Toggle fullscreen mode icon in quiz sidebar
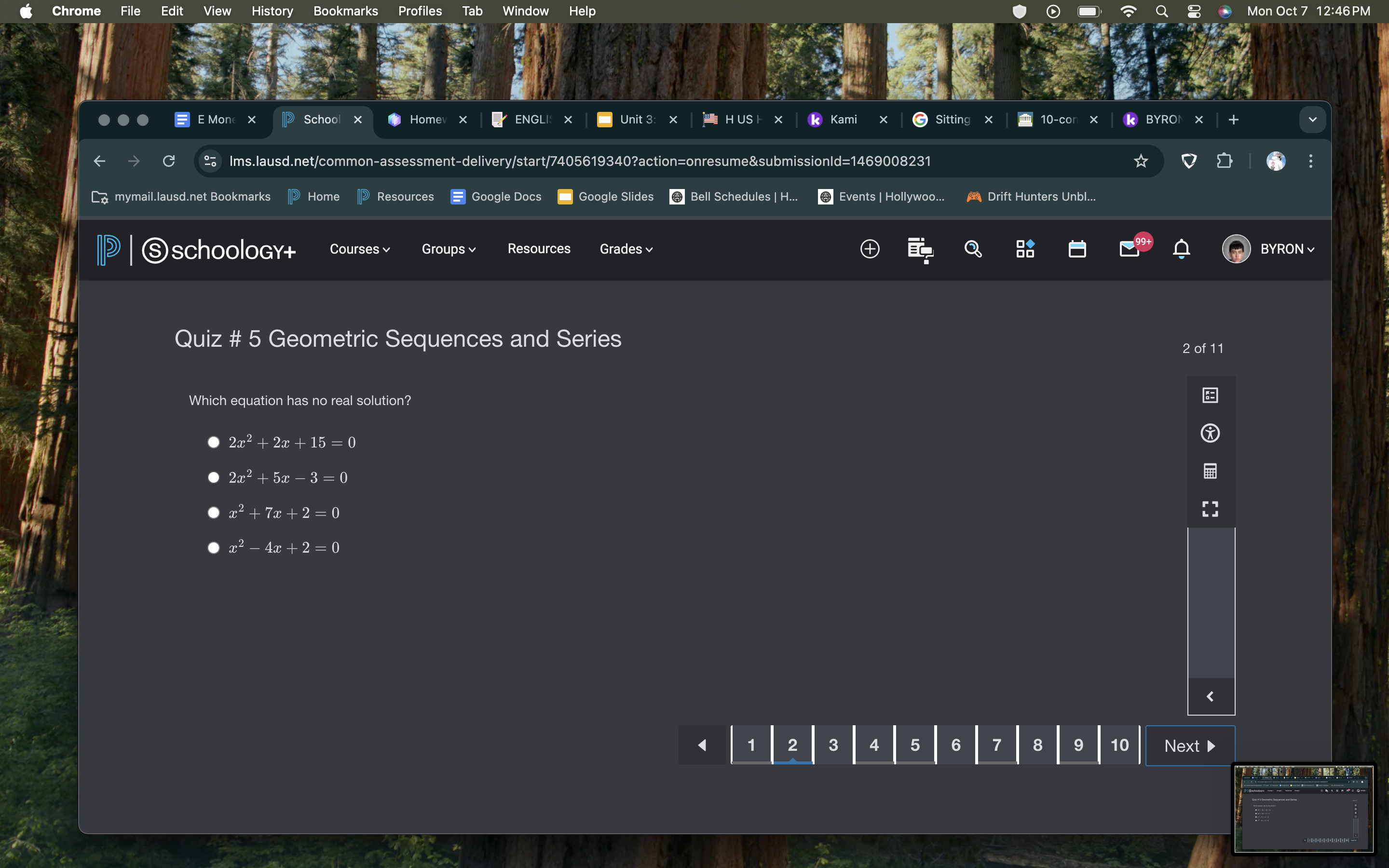This screenshot has height=868, width=1389. click(x=1210, y=509)
